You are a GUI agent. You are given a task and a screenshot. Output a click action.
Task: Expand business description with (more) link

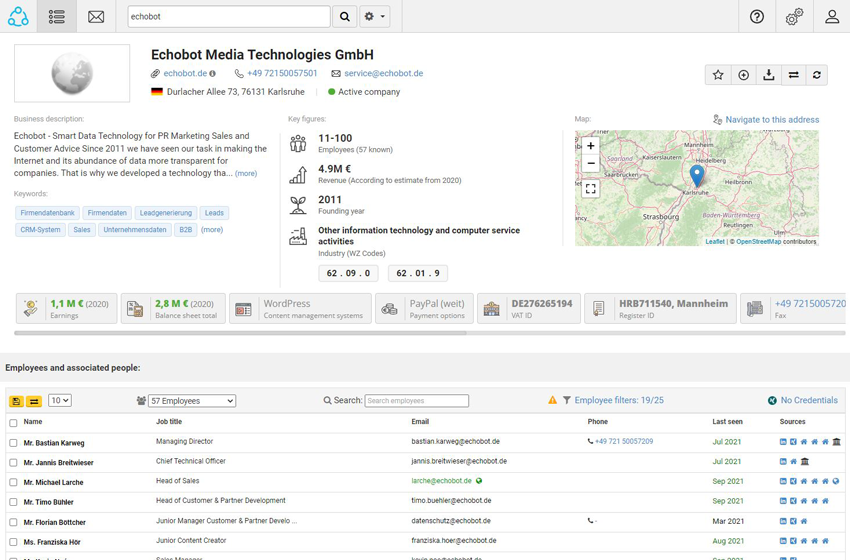point(246,173)
